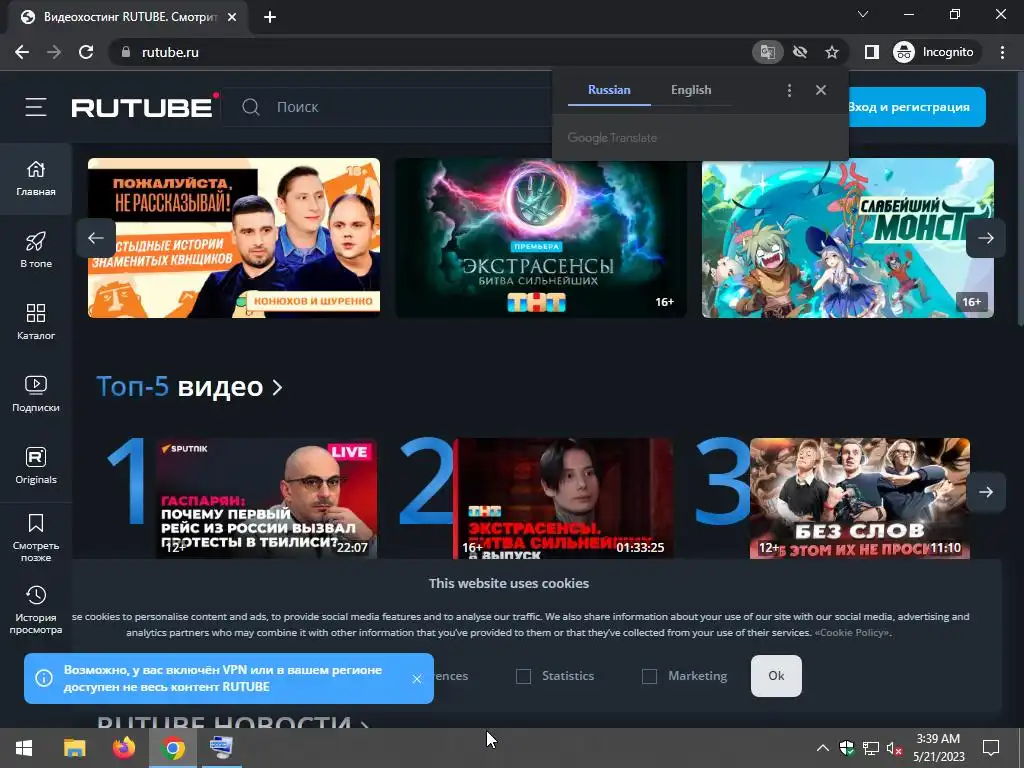The height and width of the screenshot is (768, 1024).
Task: Bookmark this page with the star icon
Action: point(831,52)
